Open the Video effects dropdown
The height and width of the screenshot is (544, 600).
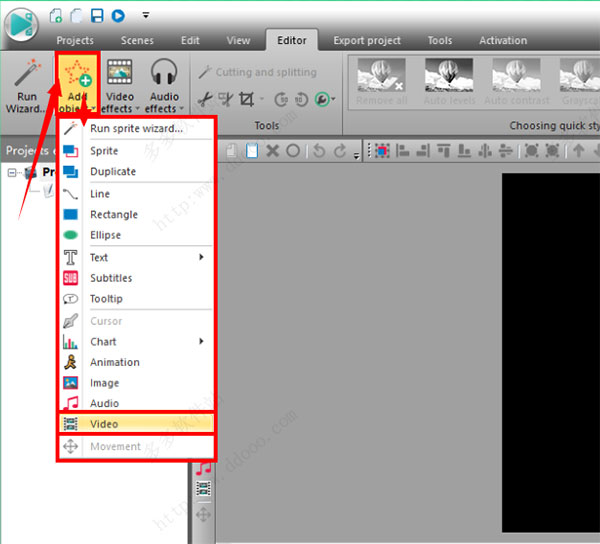(120, 86)
